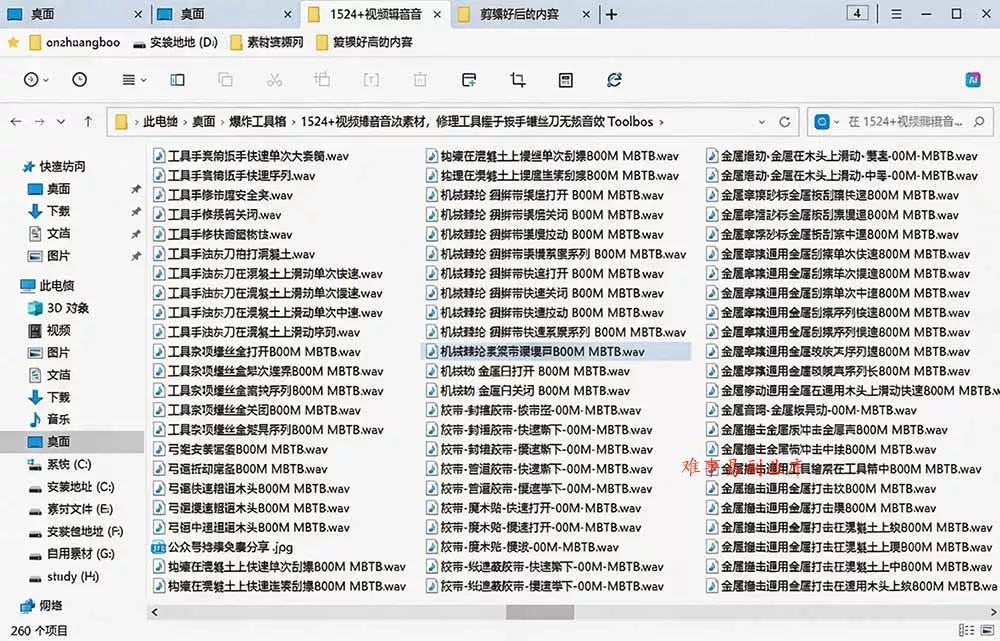Image resolution: width=1000 pixels, height=641 pixels.
Task: Toggle the side pane layout icon
Action: [x=177, y=80]
